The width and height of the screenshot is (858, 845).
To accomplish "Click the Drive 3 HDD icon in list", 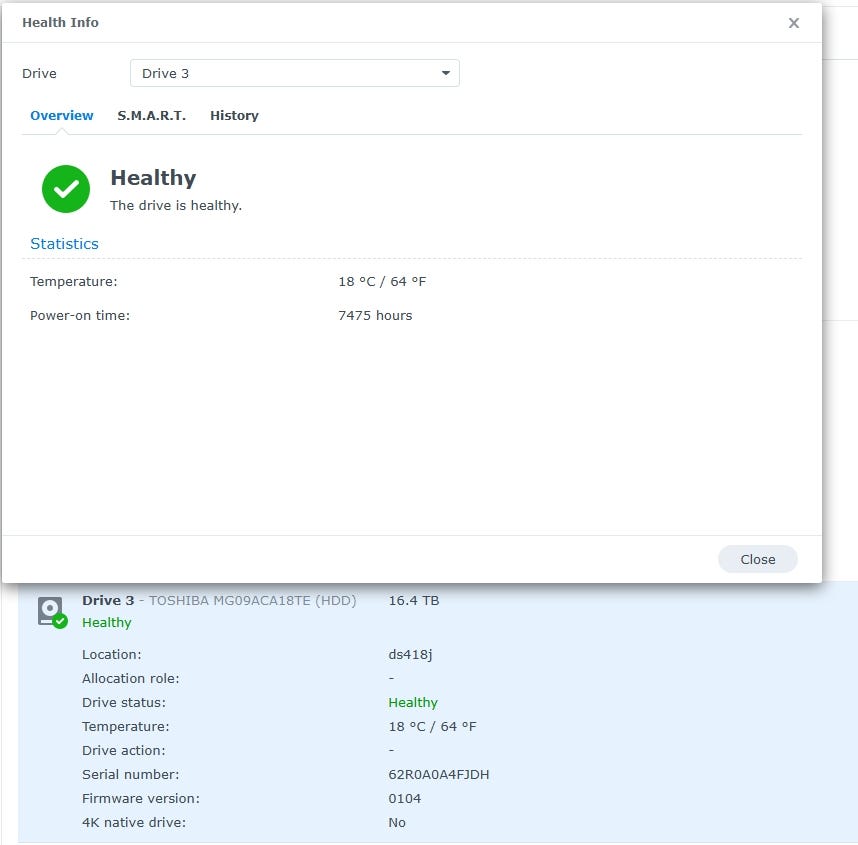I will tap(53, 613).
